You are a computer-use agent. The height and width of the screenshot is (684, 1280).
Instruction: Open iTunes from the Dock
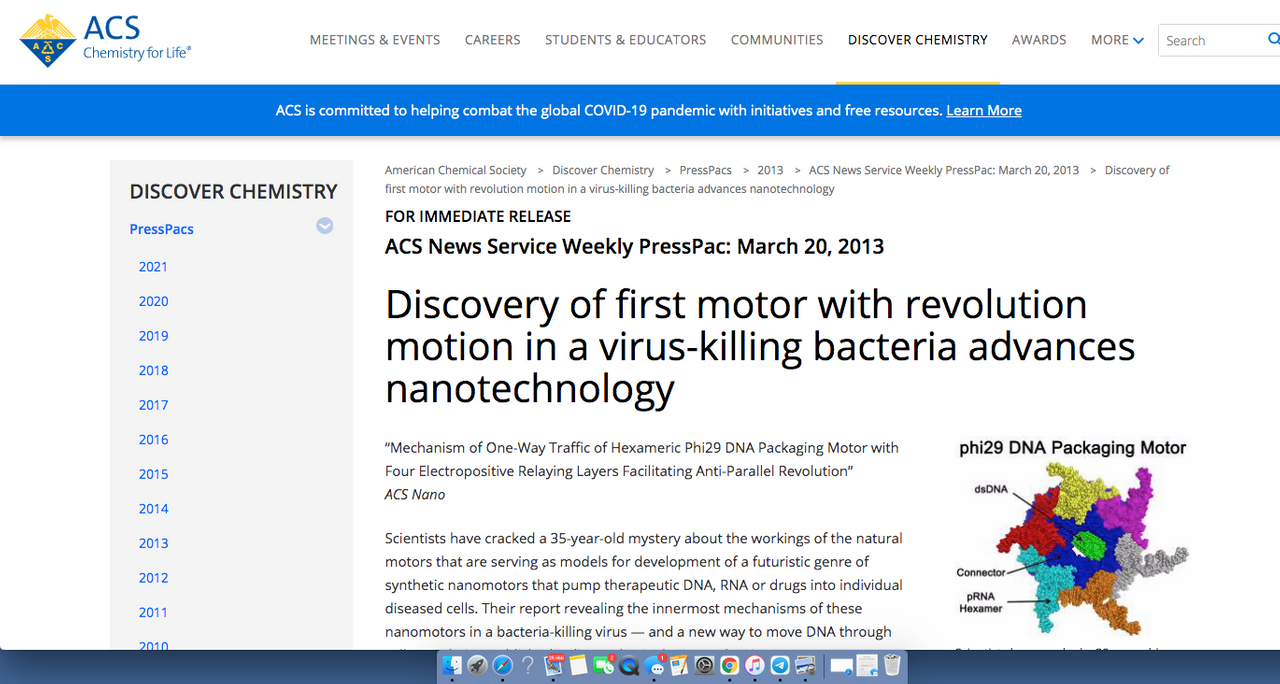755,665
